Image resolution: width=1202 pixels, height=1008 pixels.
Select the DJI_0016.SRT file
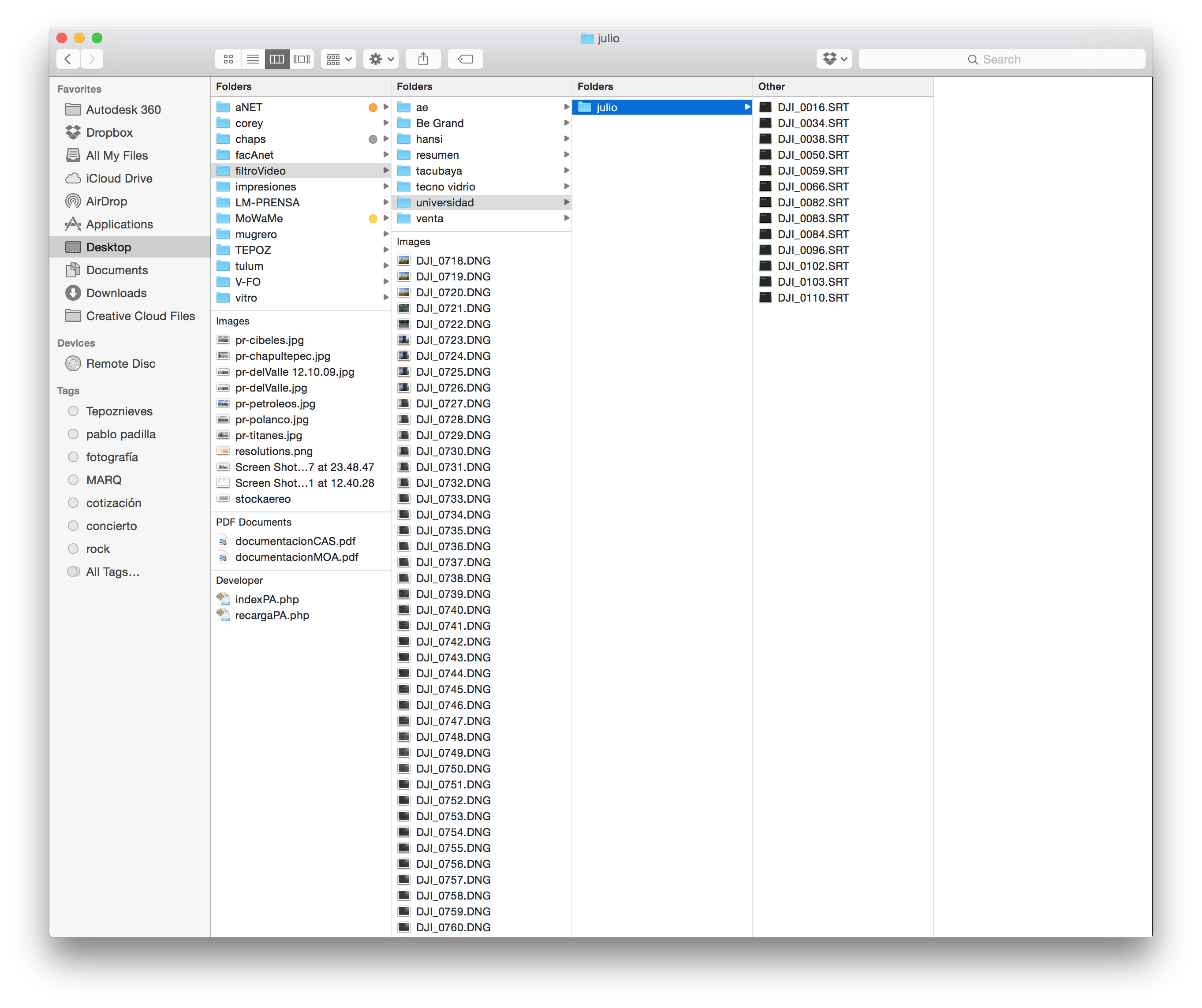(x=843, y=107)
